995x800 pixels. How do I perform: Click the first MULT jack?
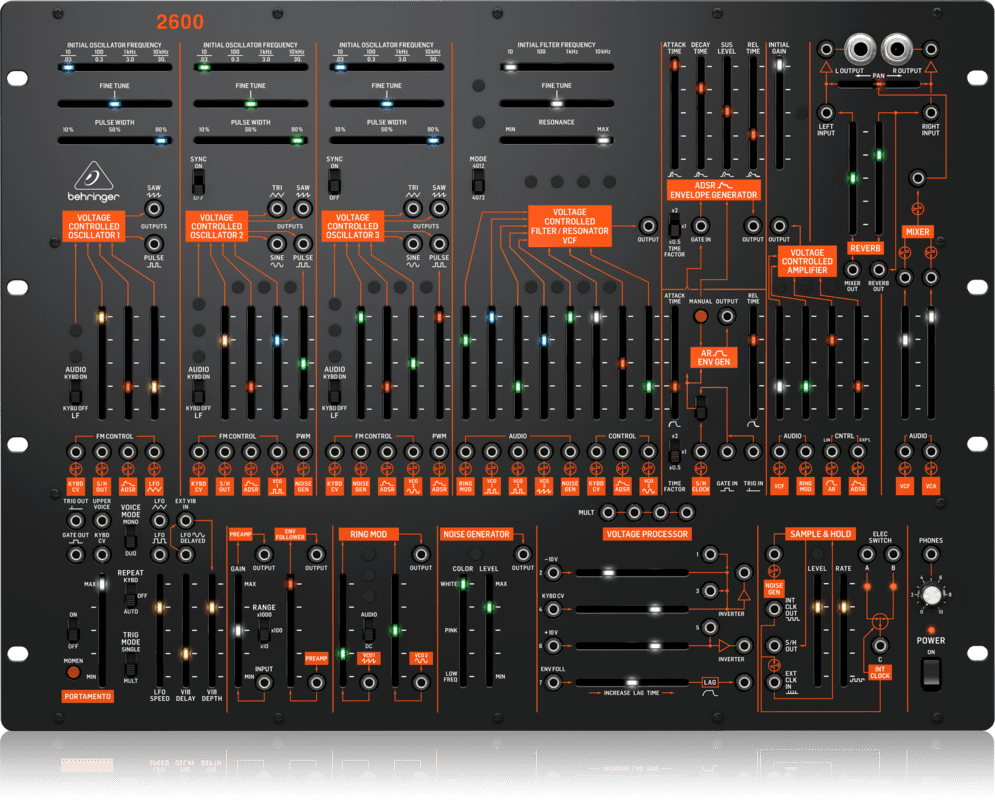(608, 512)
